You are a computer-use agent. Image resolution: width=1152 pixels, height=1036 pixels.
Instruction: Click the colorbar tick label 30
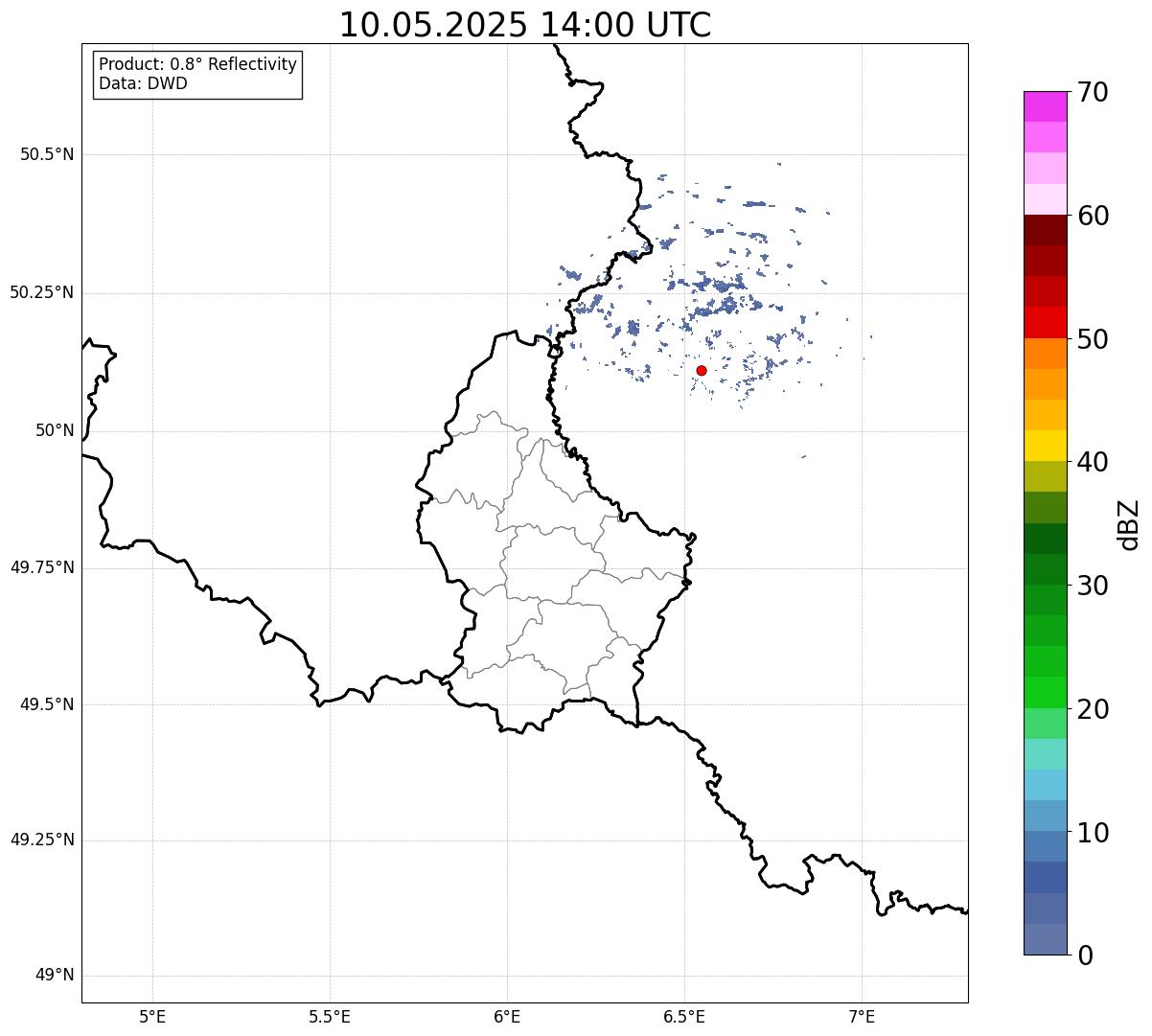point(1093,586)
